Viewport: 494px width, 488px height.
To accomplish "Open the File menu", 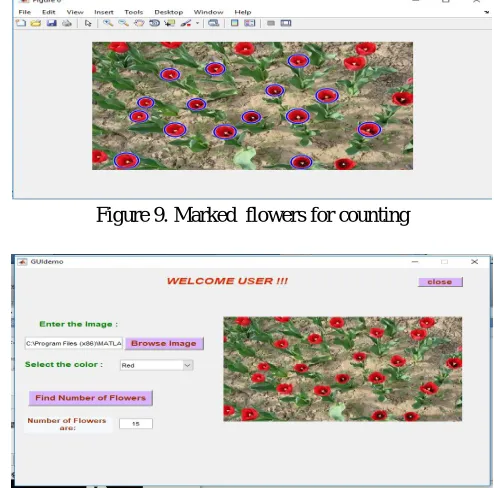I will click(25, 12).
